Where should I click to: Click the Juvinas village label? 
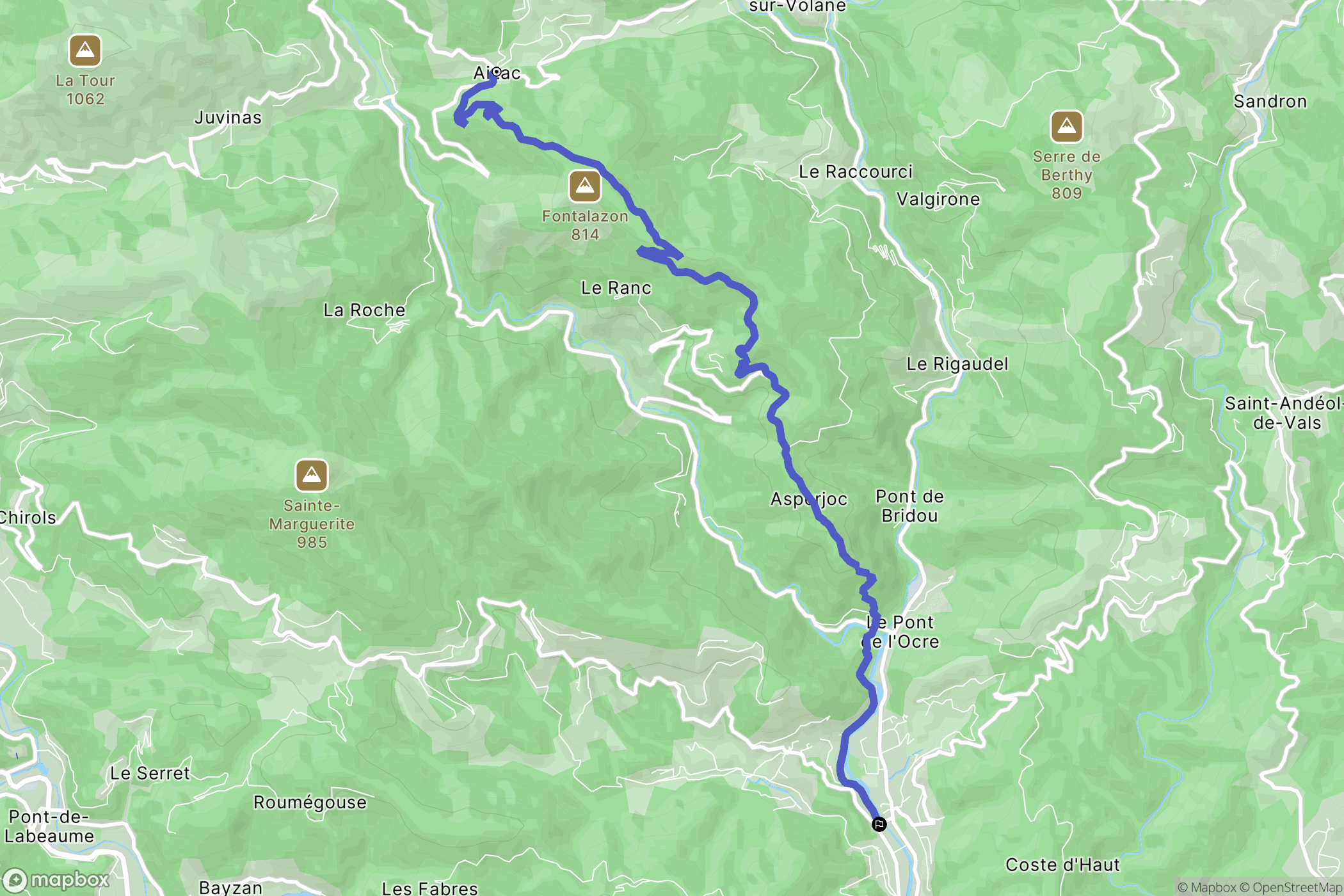228,118
